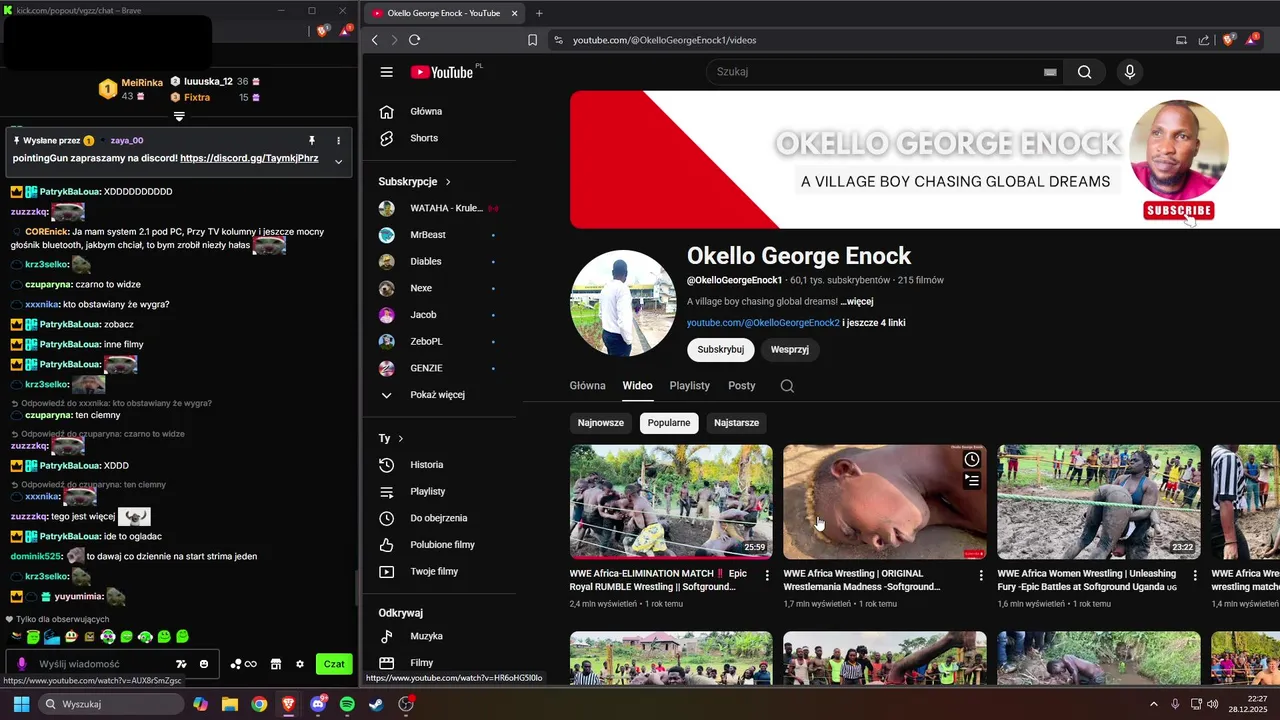Click the purple microphone icon in chat input

22,664
